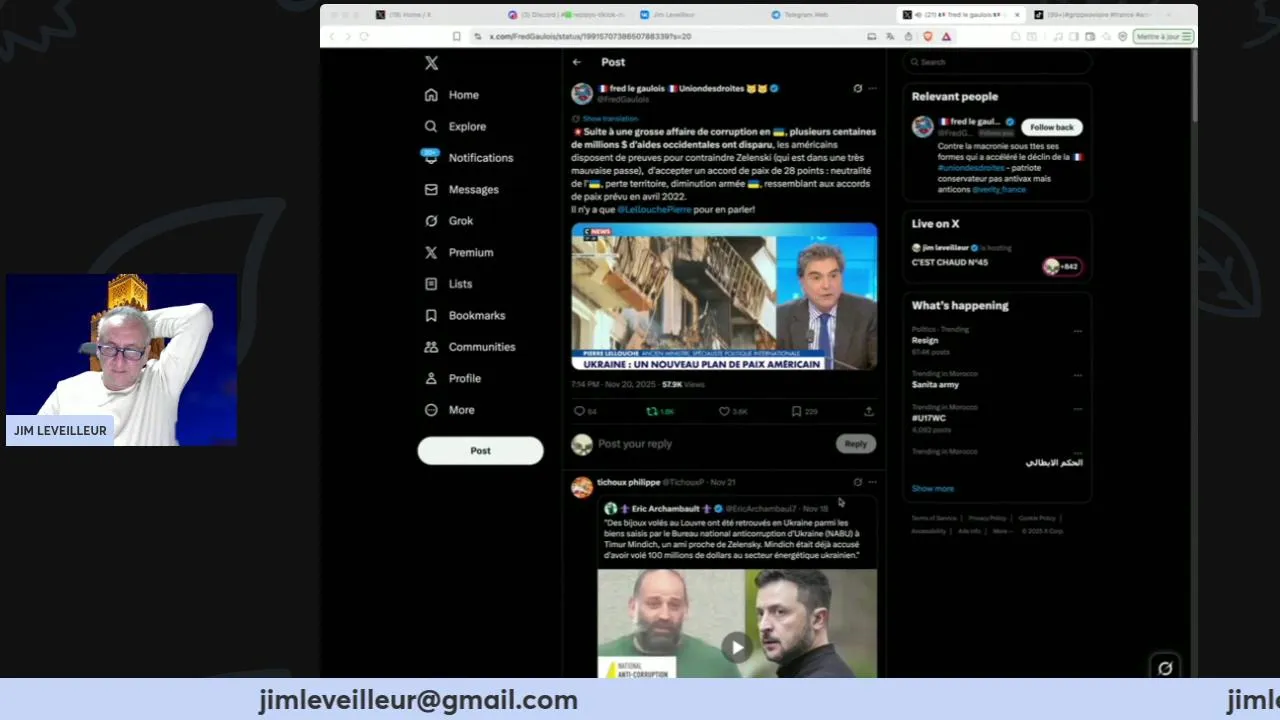Open Explore in the sidebar
This screenshot has width=1280, height=720.
pos(455,127)
